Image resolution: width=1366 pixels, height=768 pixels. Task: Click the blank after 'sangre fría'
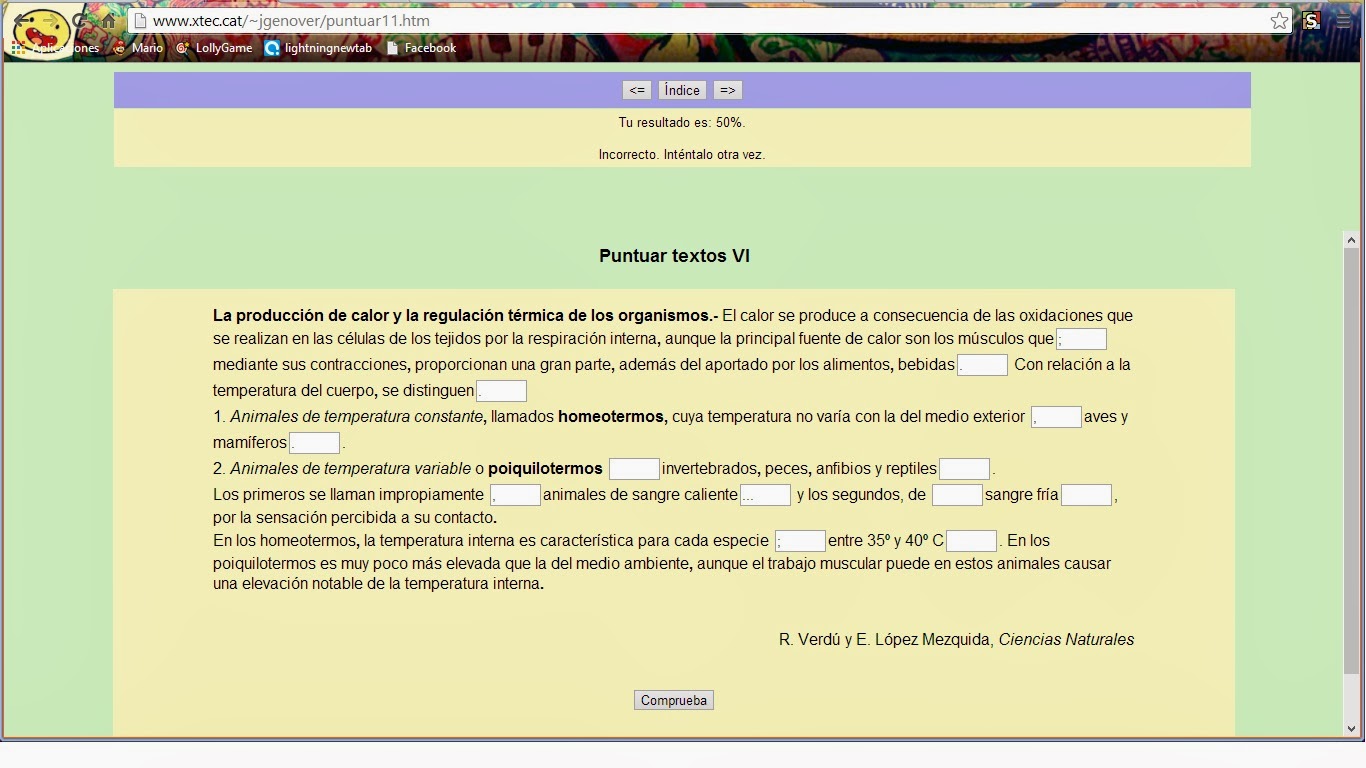(1087, 495)
